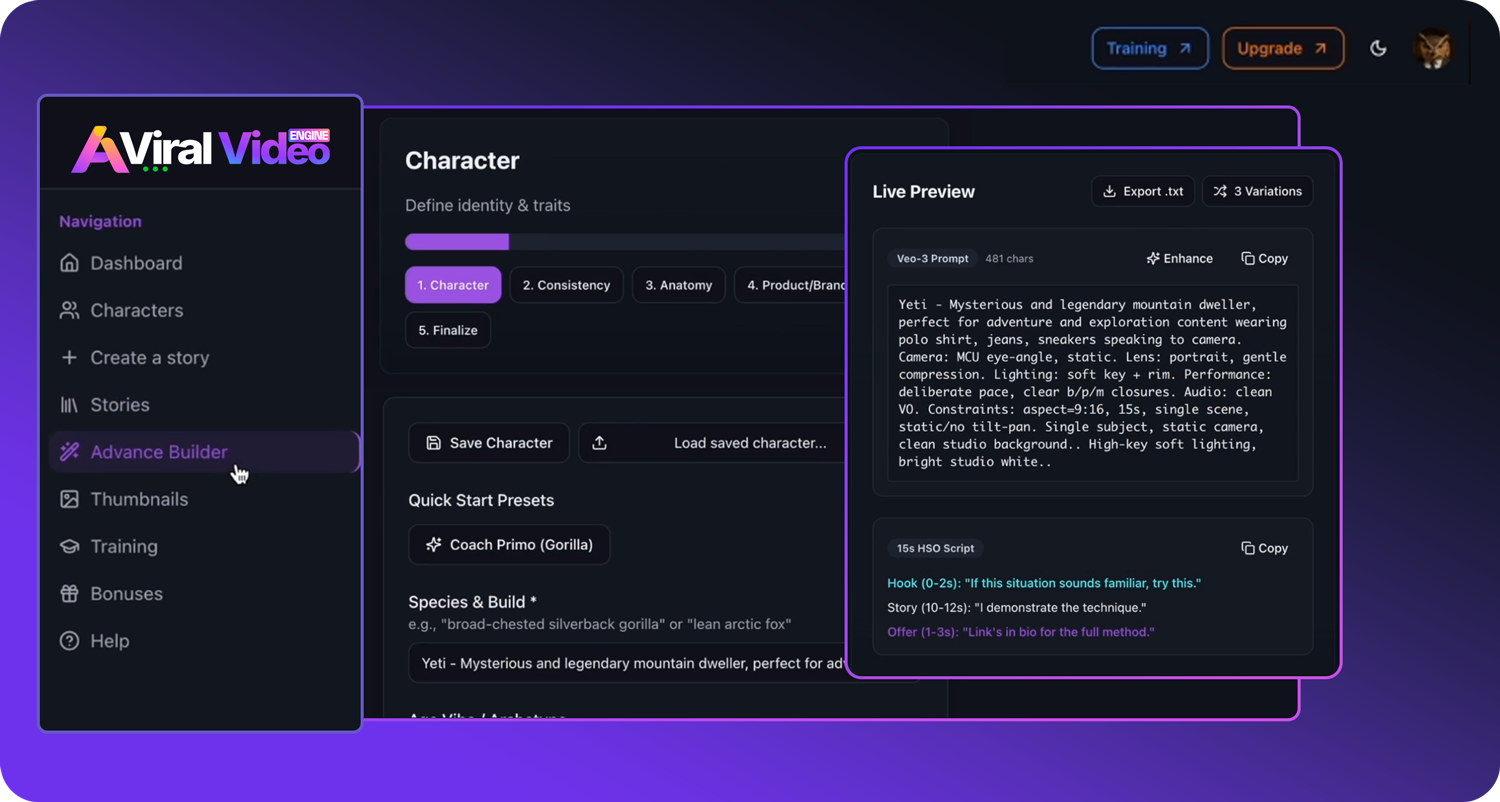Open Thumbnails from the navigation sidebar
Screen dimensions: 1500x802
point(138,499)
